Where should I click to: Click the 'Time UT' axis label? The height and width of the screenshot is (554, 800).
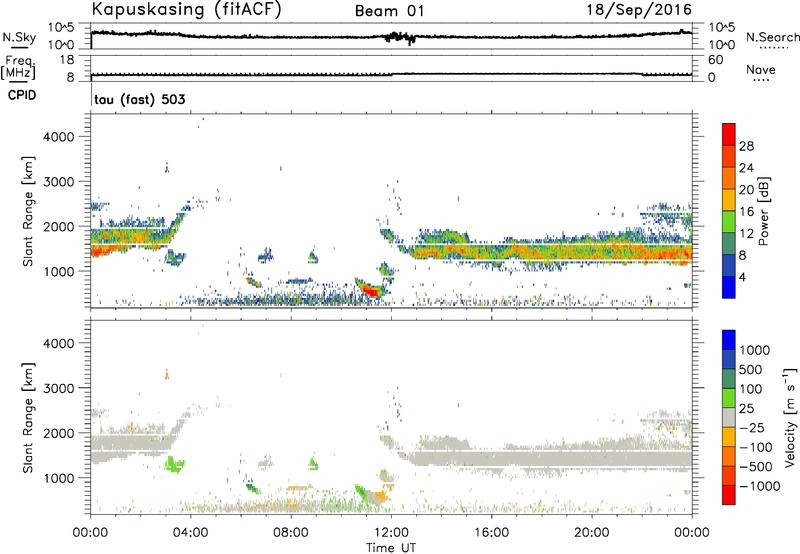point(391,548)
